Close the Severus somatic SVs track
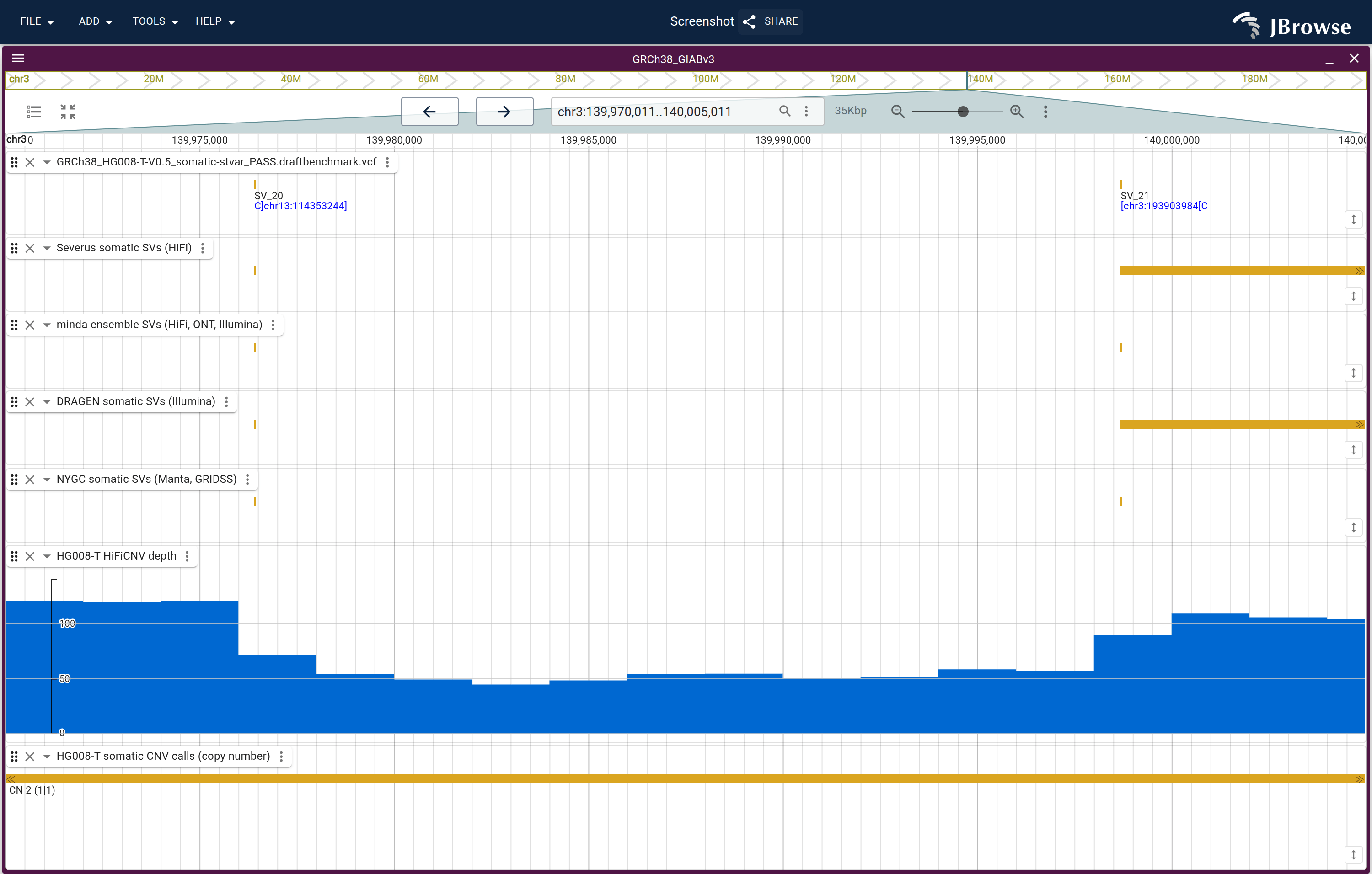Image resolution: width=1372 pixels, height=874 pixels. click(30, 248)
